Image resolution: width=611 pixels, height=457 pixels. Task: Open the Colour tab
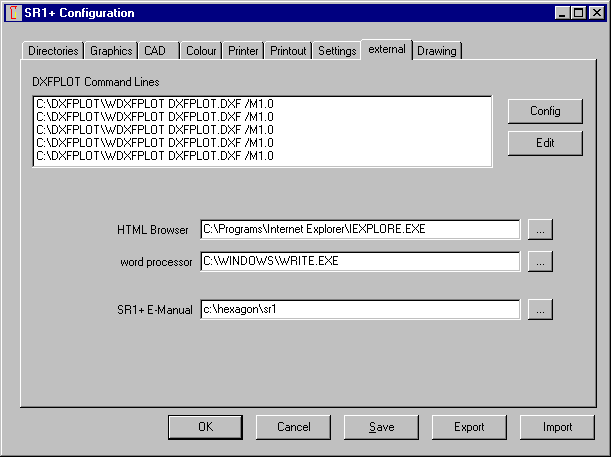click(x=201, y=51)
